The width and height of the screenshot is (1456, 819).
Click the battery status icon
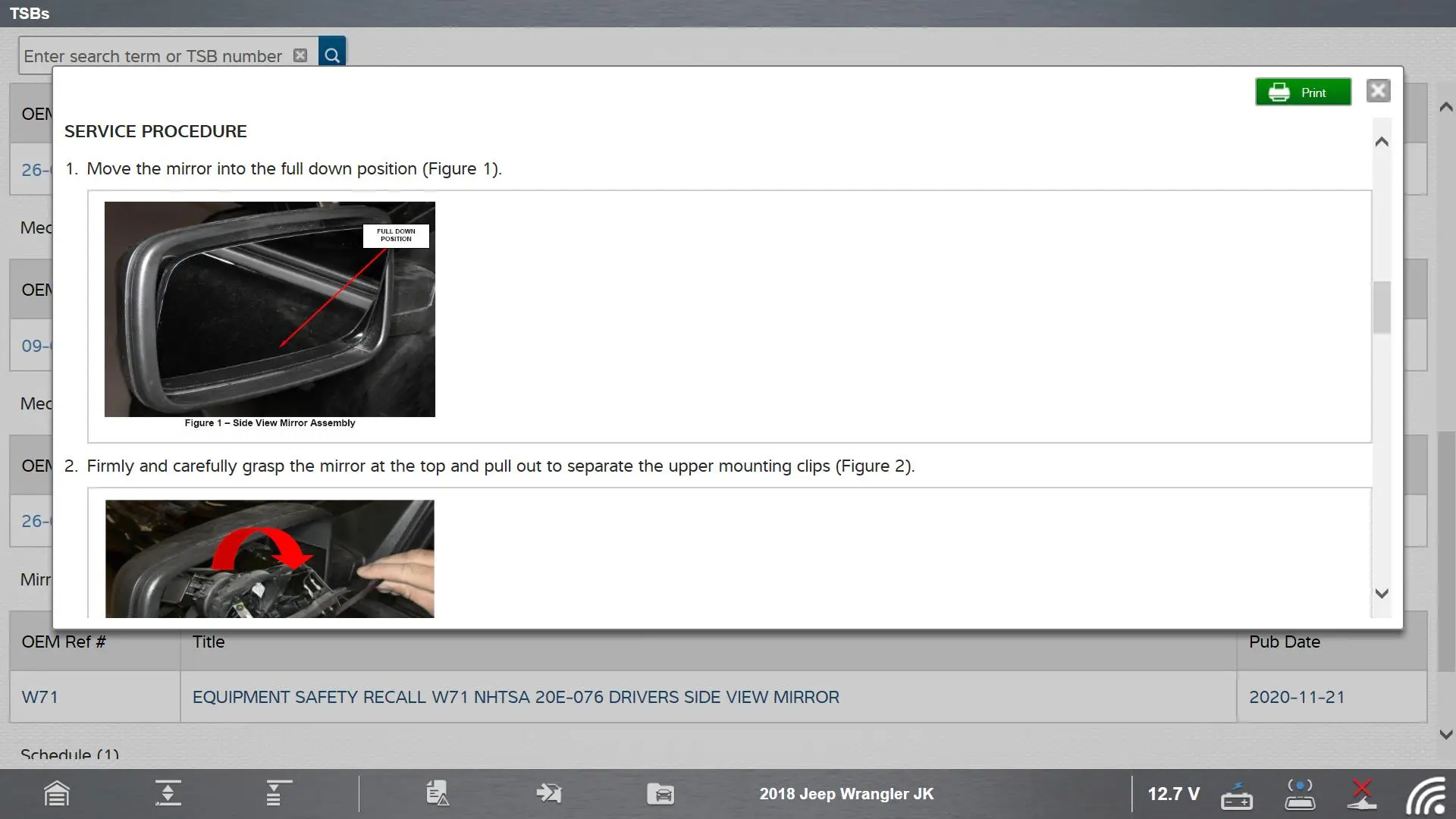(x=1236, y=795)
